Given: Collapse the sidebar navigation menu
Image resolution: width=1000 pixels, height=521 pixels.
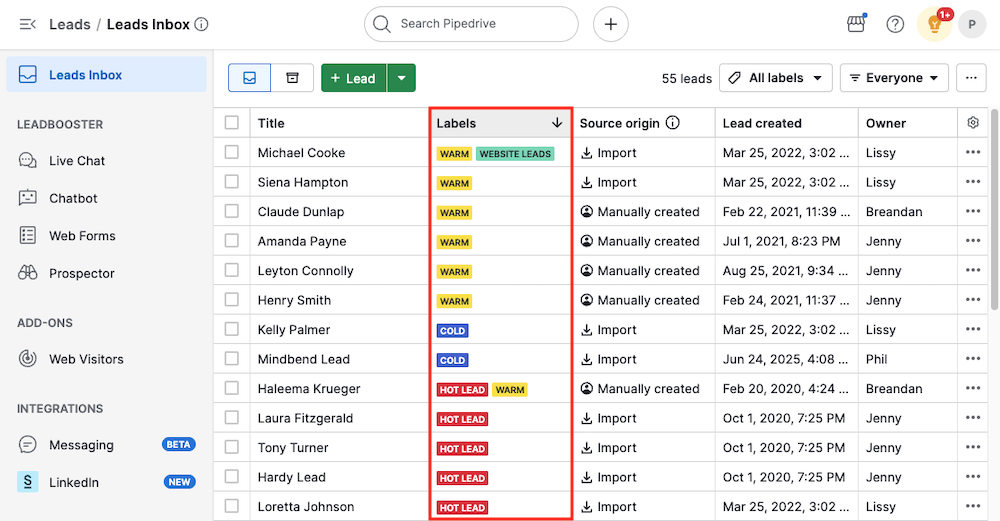Looking at the screenshot, I should (x=27, y=24).
